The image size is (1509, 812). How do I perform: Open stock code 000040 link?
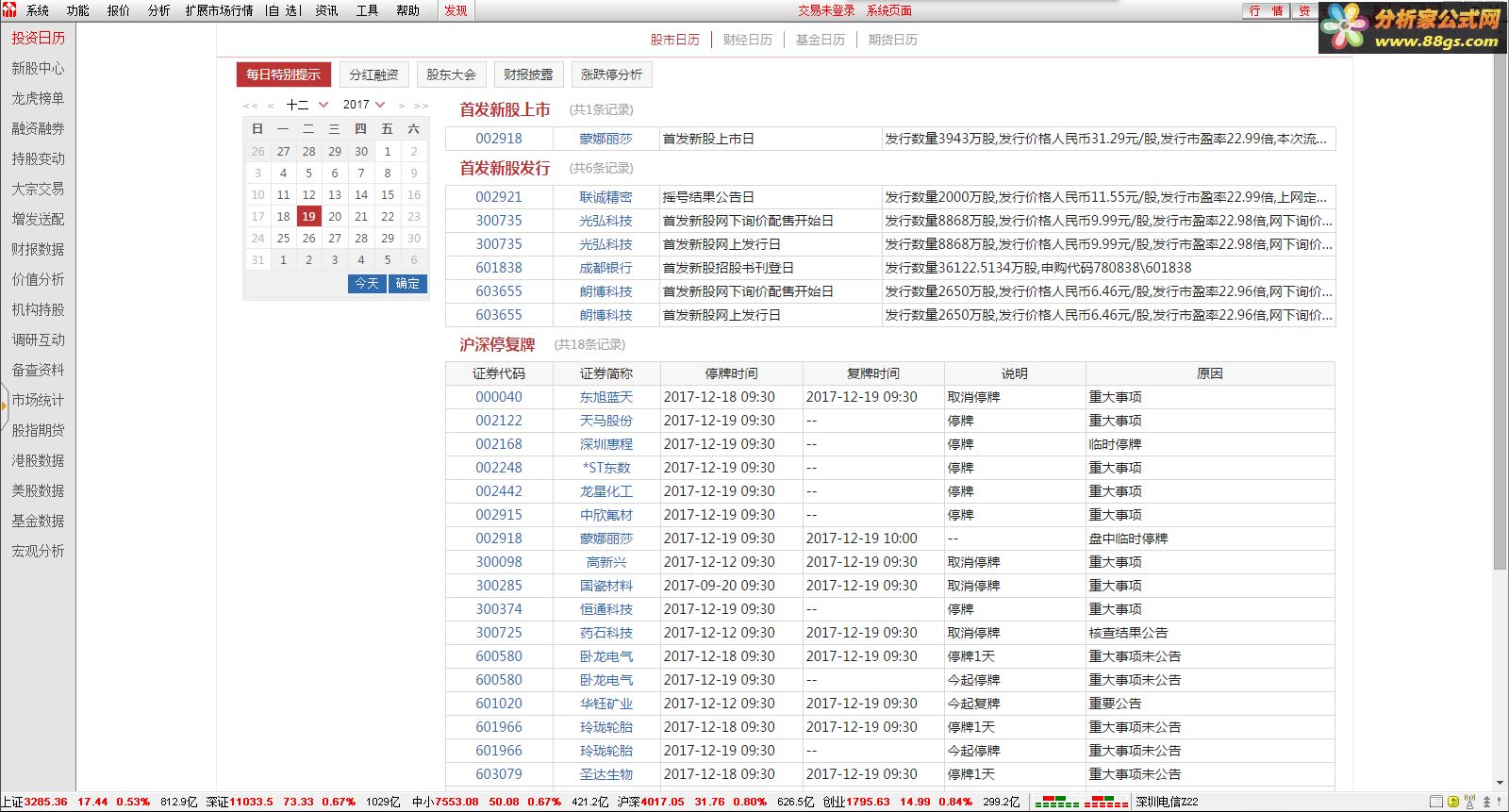499,397
